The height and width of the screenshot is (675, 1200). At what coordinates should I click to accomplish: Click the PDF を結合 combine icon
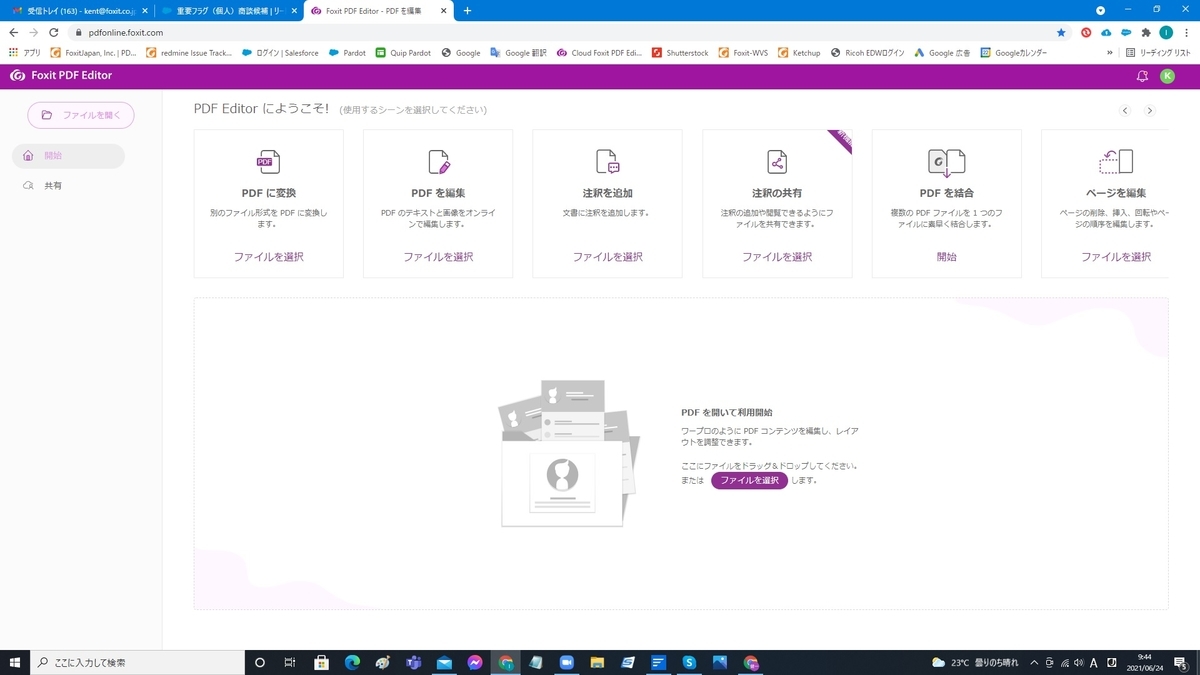[x=946, y=161]
